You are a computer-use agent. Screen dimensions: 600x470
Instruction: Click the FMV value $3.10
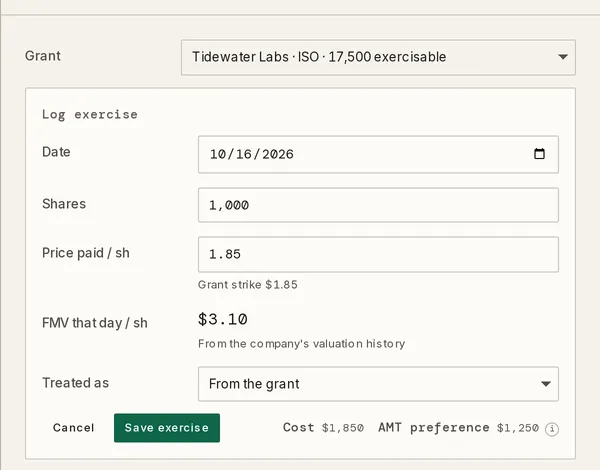tap(223, 319)
